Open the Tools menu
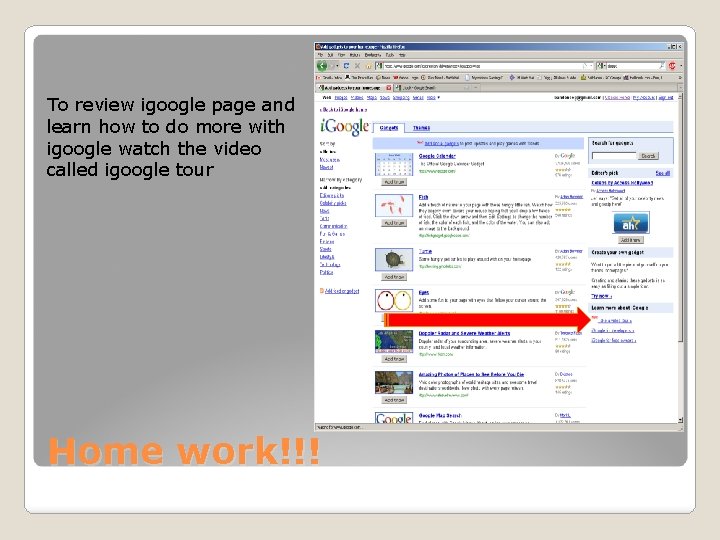The height and width of the screenshot is (540, 720). [389, 55]
